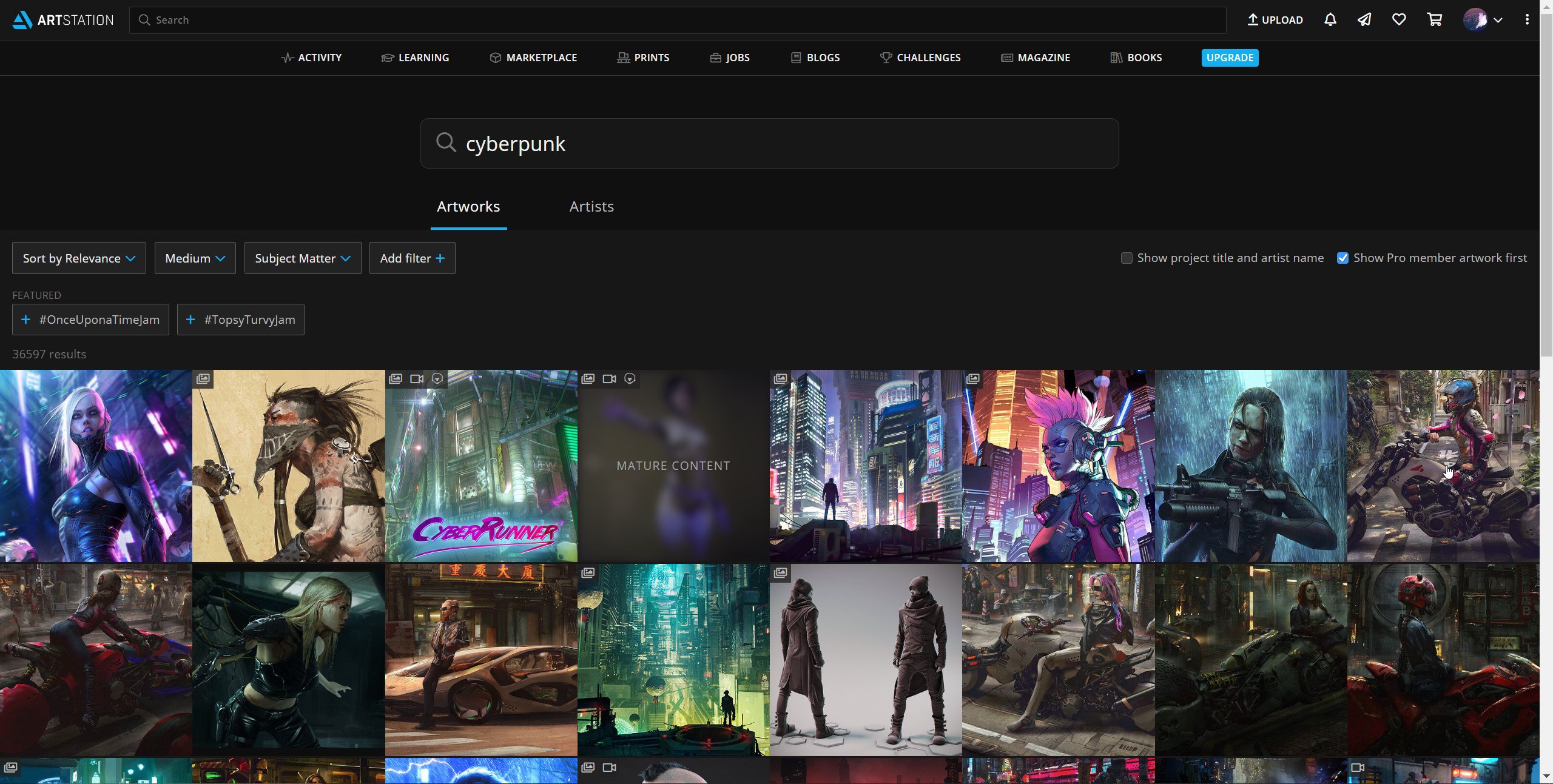Click the cyberpunk main search field
The width and height of the screenshot is (1553, 784).
pos(769,143)
